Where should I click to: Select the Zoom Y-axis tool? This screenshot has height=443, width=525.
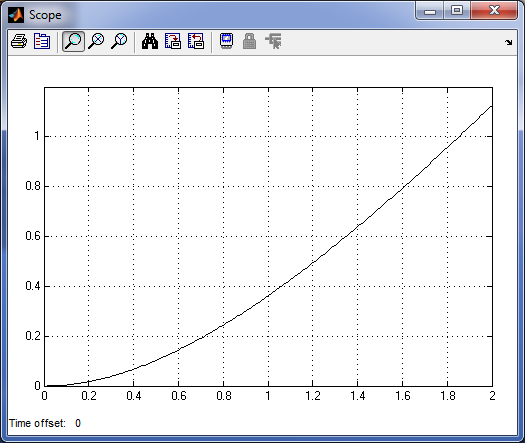point(119,42)
